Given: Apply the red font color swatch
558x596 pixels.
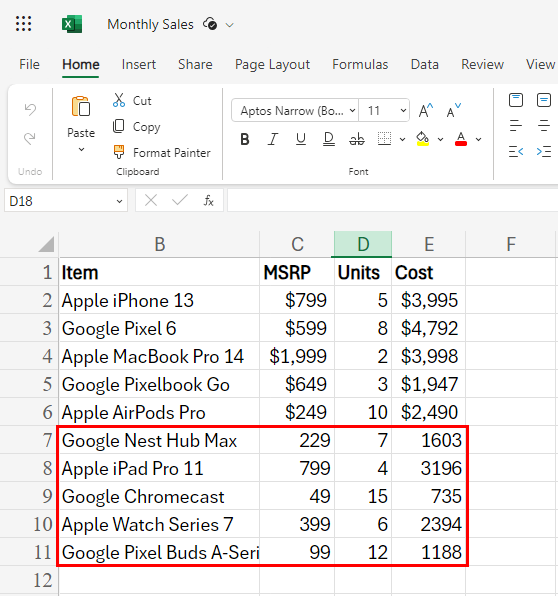Looking at the screenshot, I should 461,139.
